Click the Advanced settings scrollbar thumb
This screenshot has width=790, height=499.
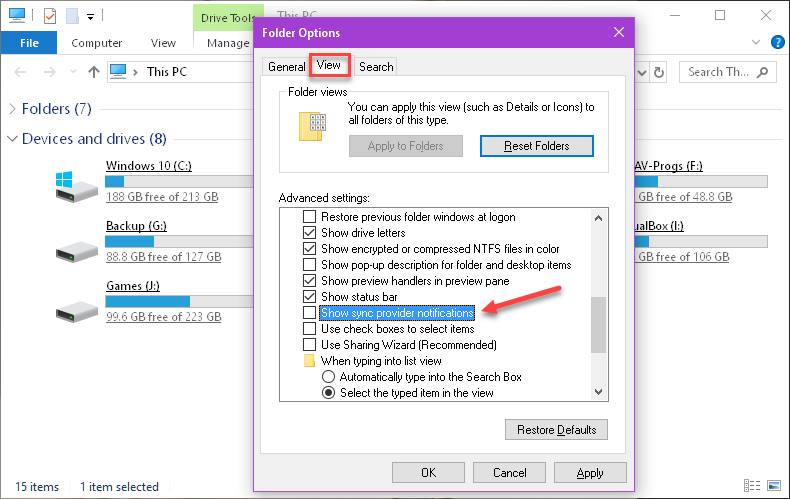598,325
